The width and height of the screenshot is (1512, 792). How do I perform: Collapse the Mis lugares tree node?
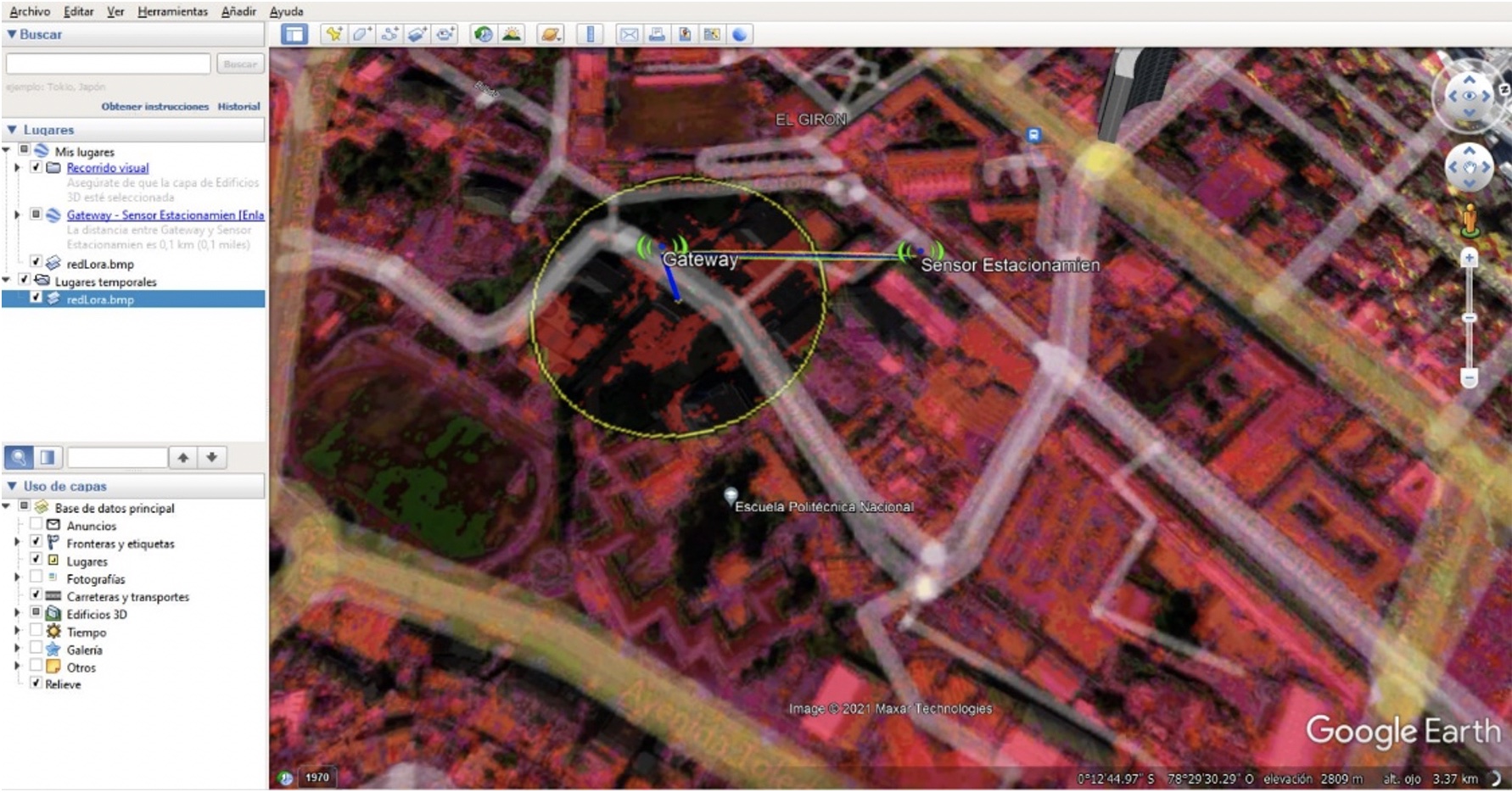(7, 151)
